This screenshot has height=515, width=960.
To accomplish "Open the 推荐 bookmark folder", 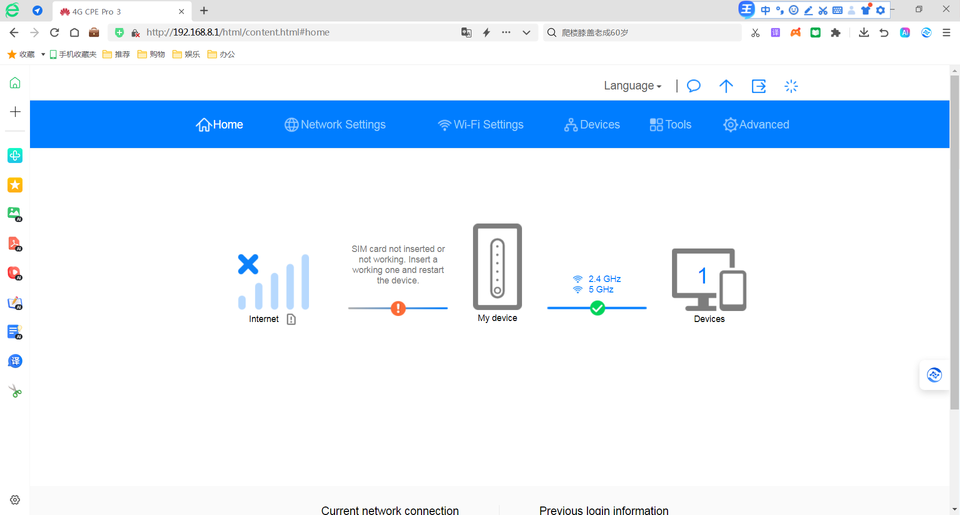I will point(116,55).
